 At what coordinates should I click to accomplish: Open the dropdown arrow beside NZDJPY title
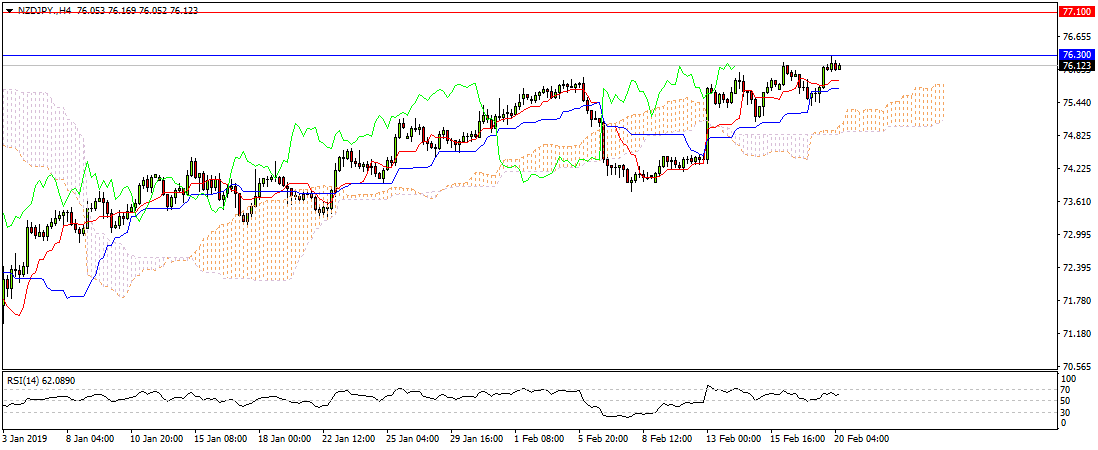click(9, 9)
